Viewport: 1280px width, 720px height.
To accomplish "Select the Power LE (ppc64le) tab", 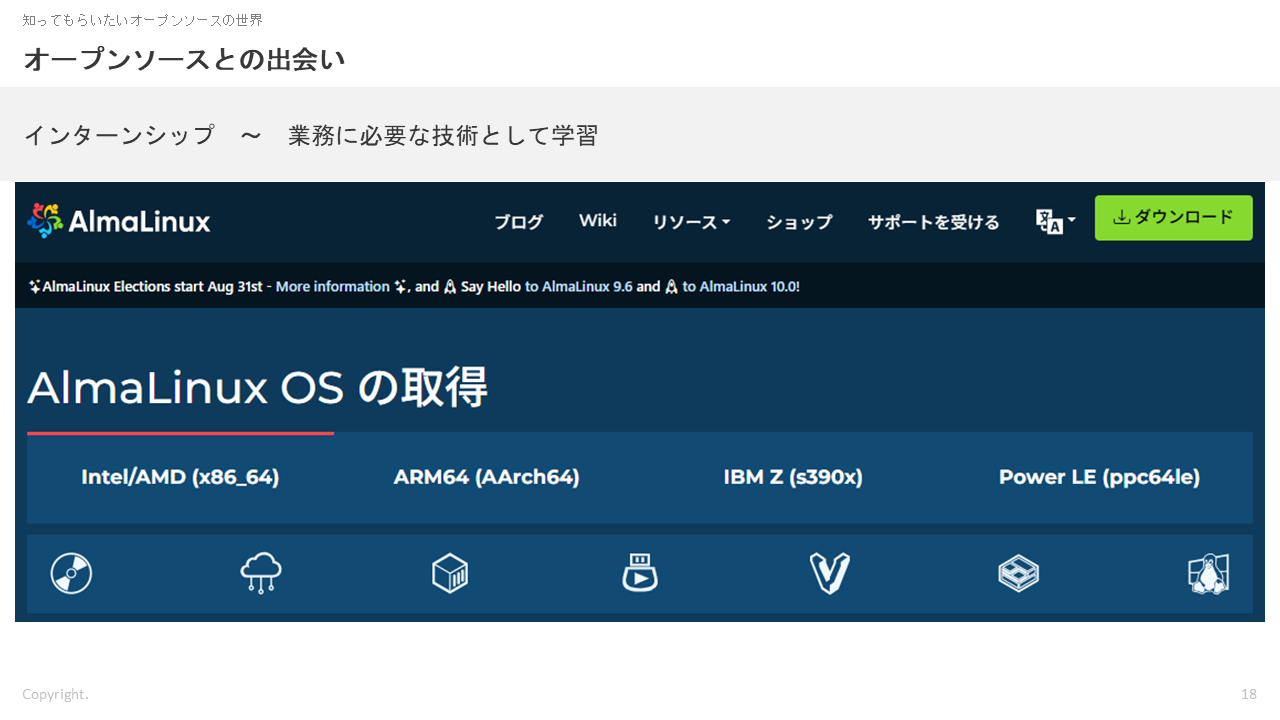I will pyautogui.click(x=1099, y=477).
